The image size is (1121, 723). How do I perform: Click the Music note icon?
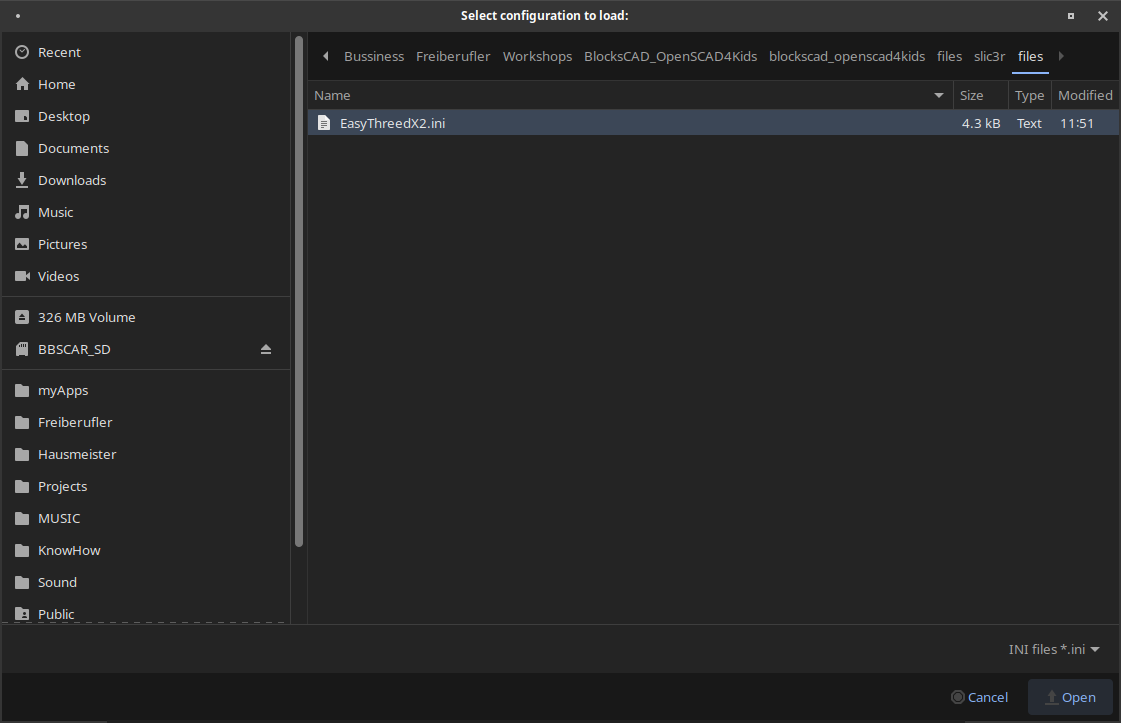tap(22, 212)
